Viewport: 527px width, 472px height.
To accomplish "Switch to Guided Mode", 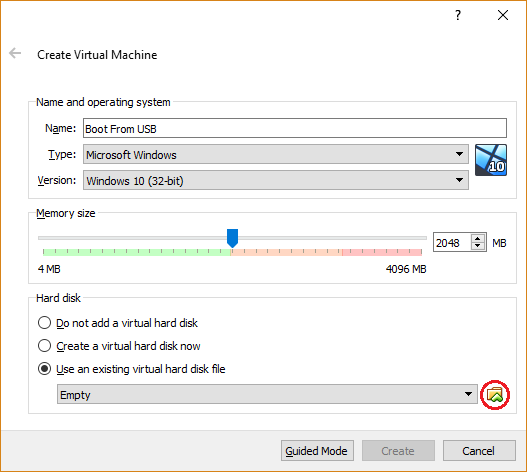I will coord(317,451).
